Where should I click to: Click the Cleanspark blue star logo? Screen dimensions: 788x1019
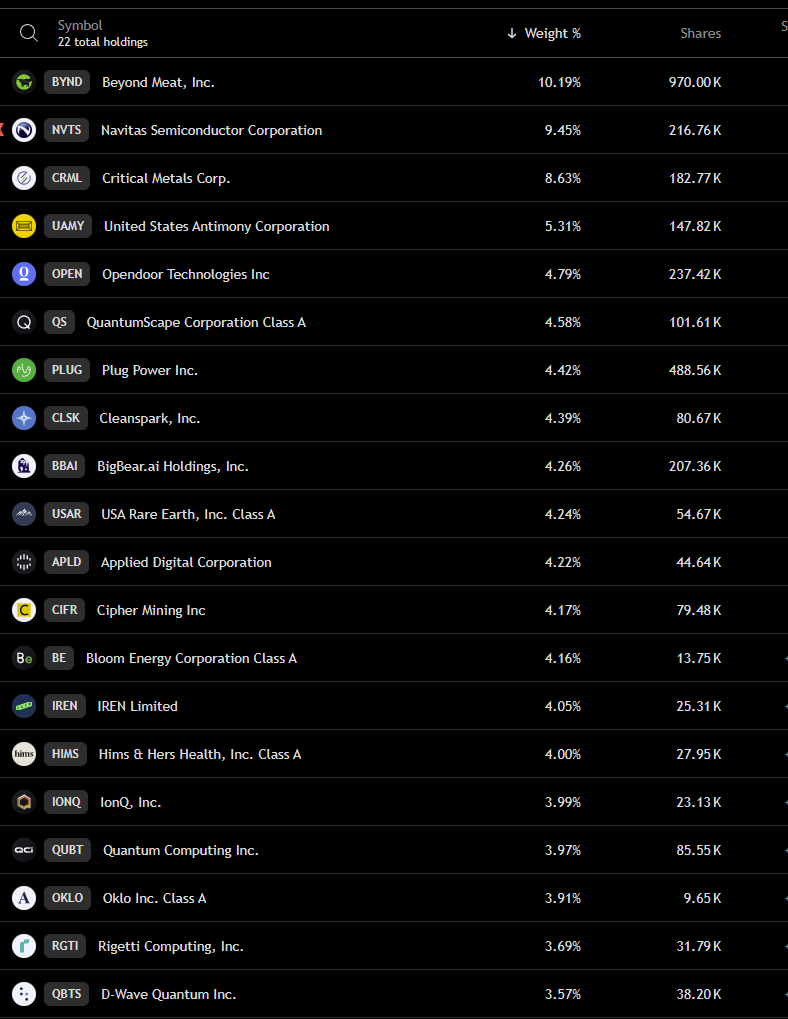(x=24, y=418)
